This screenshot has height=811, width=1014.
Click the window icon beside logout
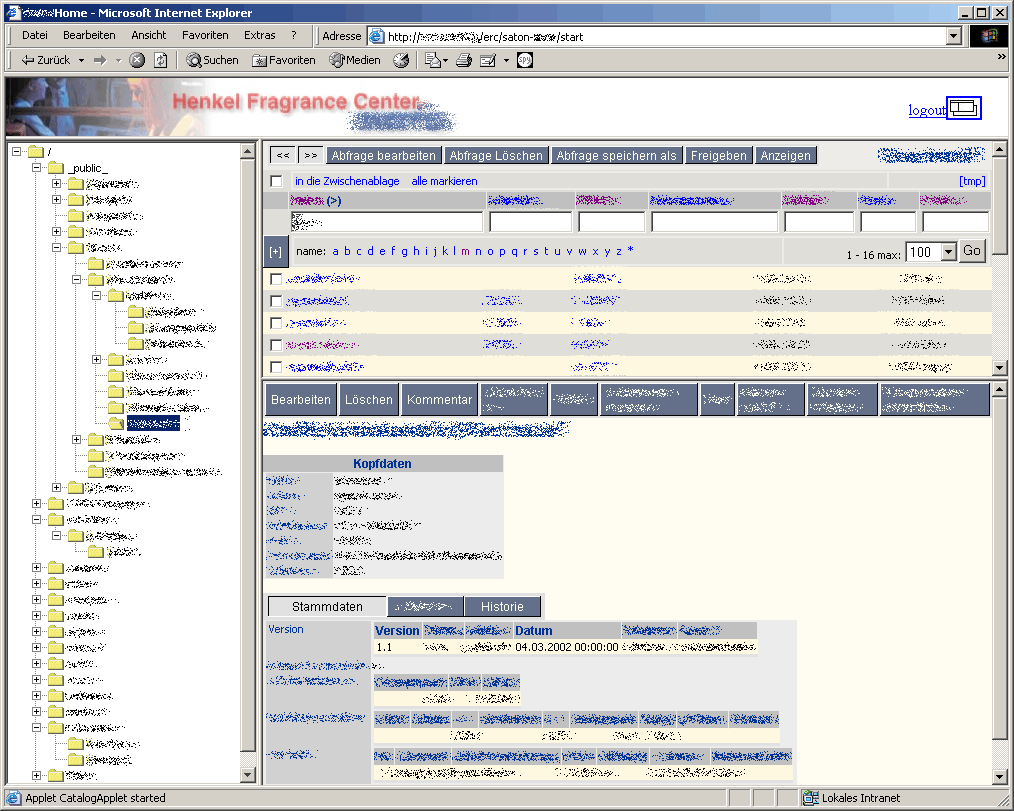click(964, 107)
